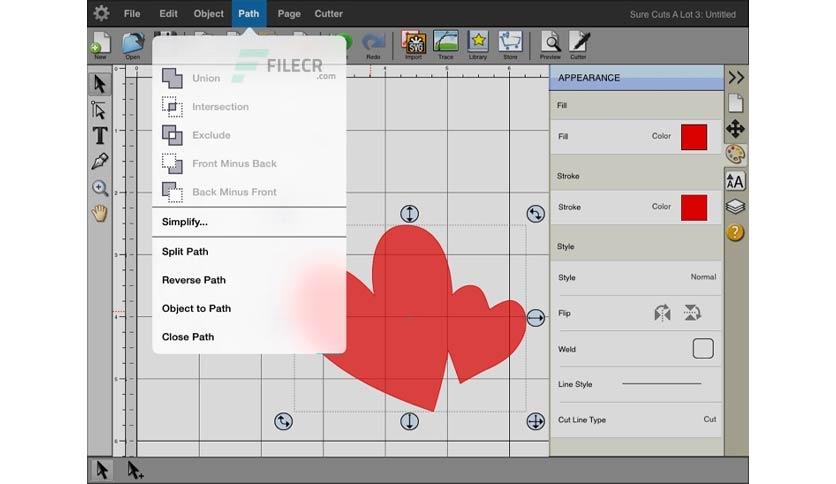This screenshot has width=836, height=484.
Task: Change the Cut Line Type value
Action: [x=709, y=420]
